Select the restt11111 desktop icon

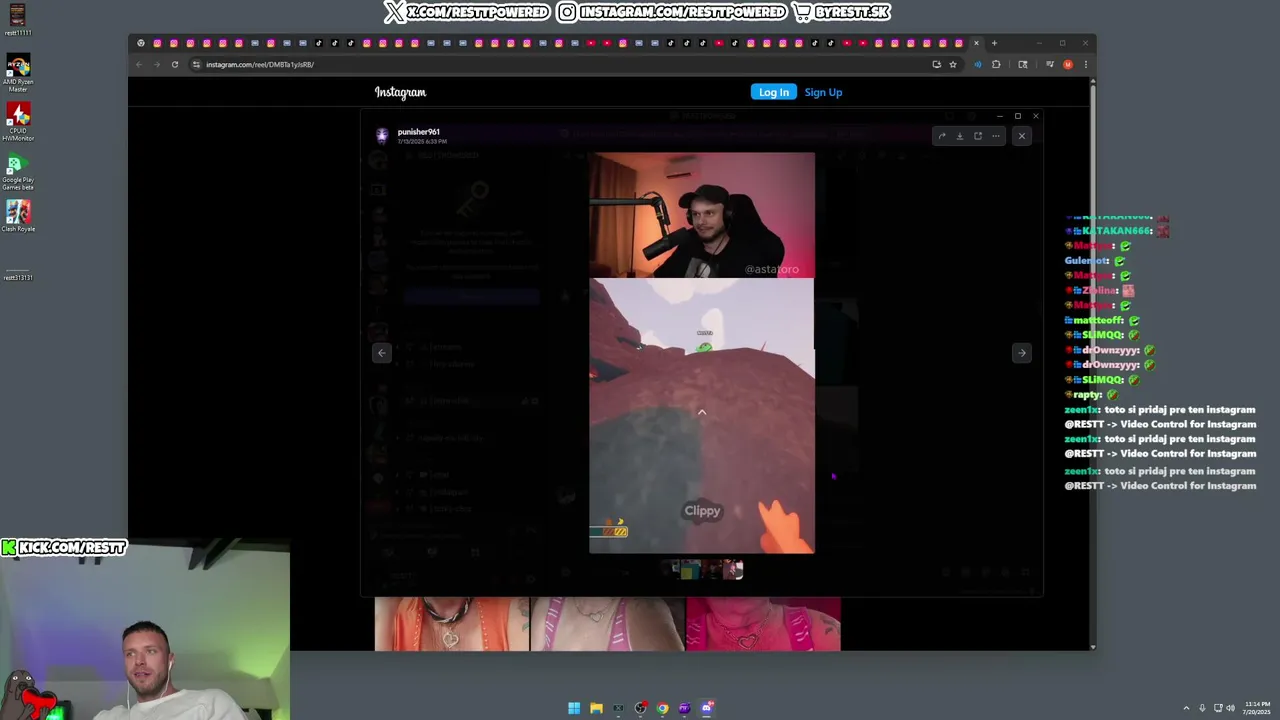coord(18,20)
